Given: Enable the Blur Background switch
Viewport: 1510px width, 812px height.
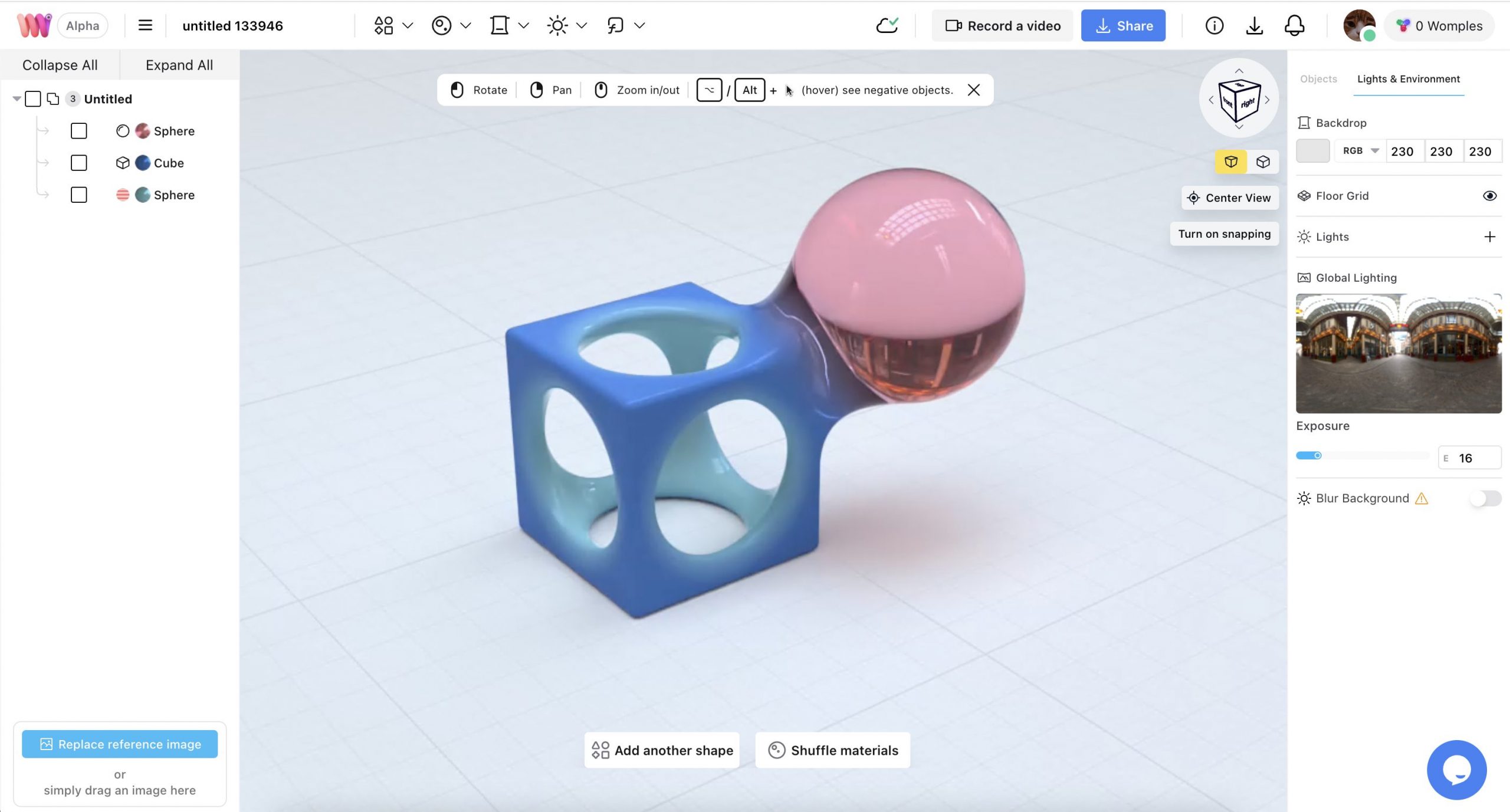Looking at the screenshot, I should tap(1485, 498).
